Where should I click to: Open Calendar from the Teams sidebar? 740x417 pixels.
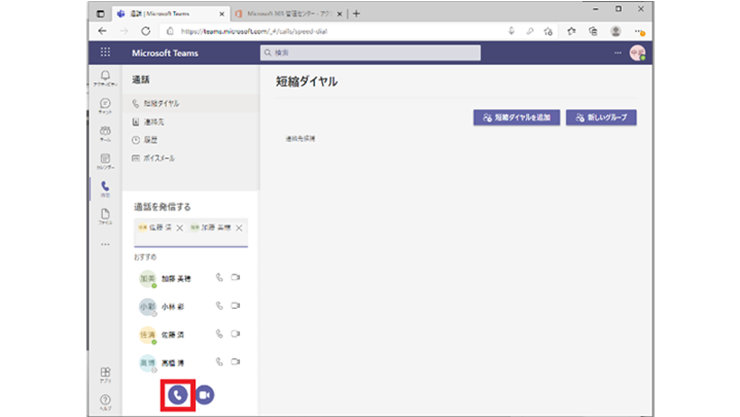coord(105,161)
